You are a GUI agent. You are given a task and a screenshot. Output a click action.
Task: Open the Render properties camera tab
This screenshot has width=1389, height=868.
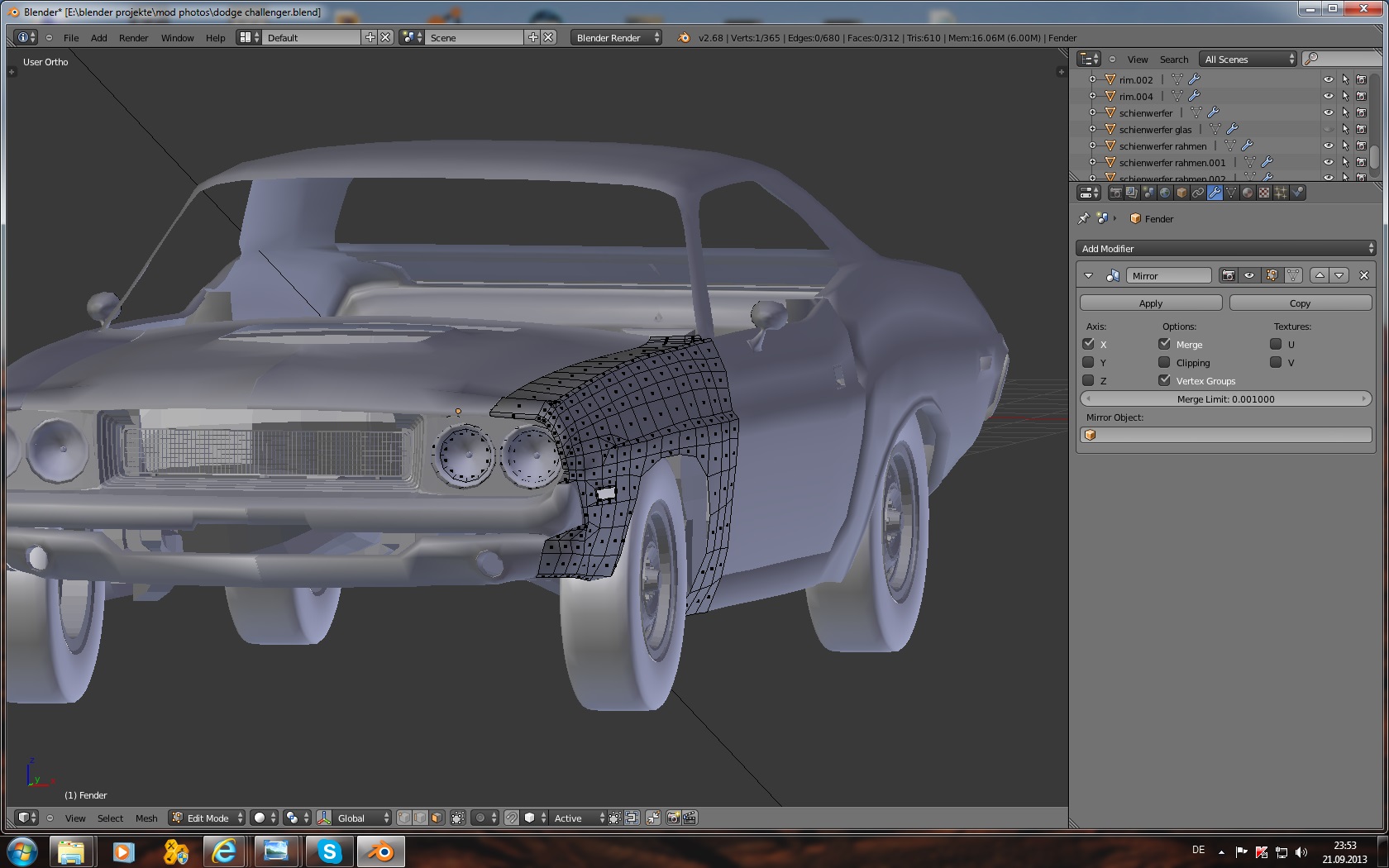tap(1115, 193)
